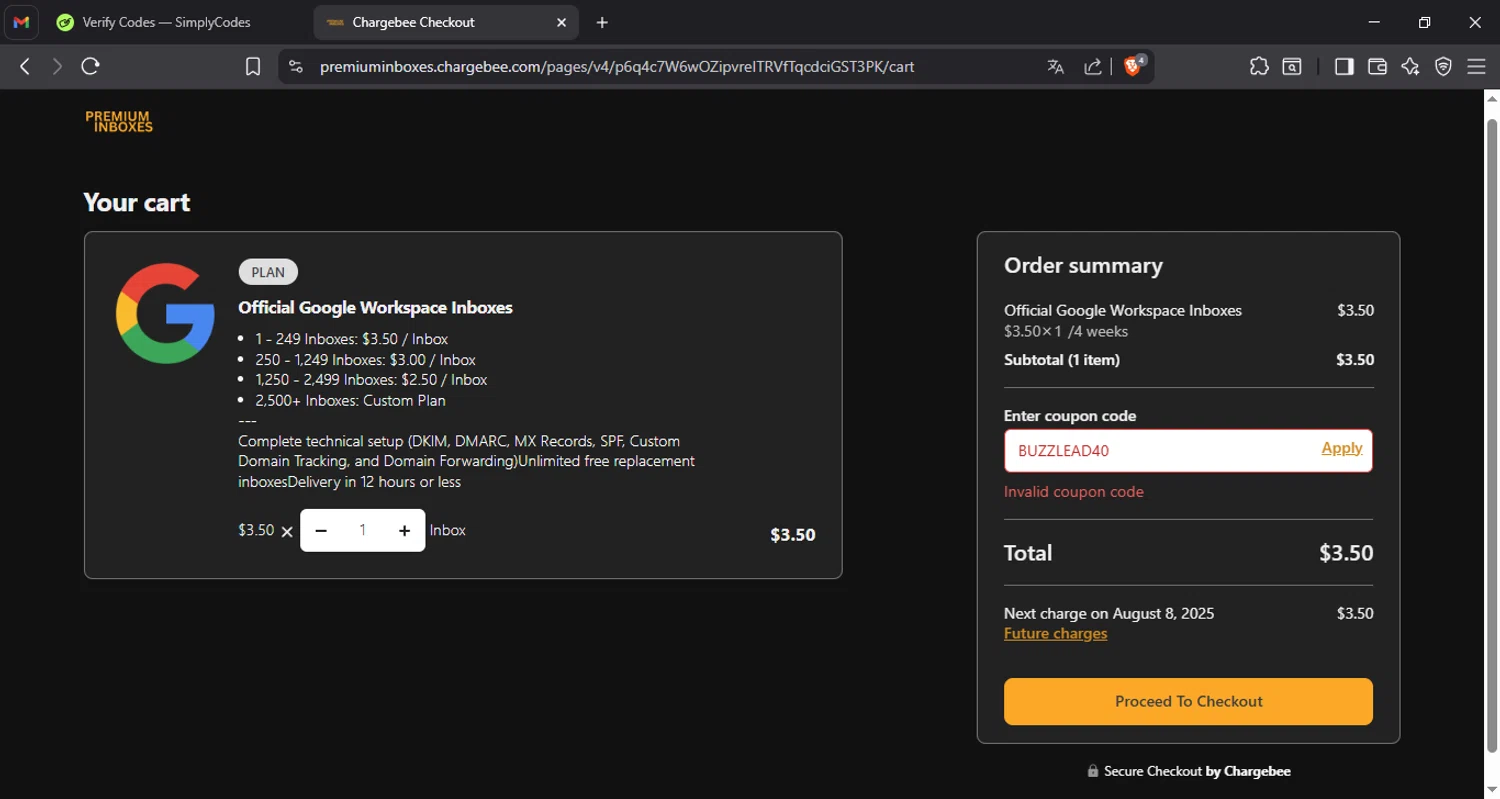This screenshot has height=799, width=1500.
Task: Open page translate option
Action: [x=1055, y=66]
